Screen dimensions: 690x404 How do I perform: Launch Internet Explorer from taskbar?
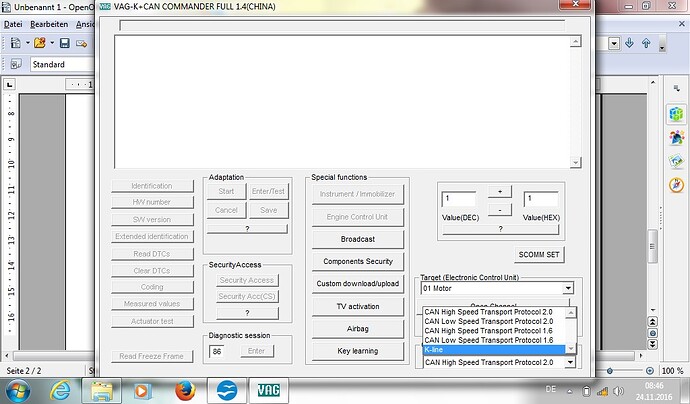point(60,391)
